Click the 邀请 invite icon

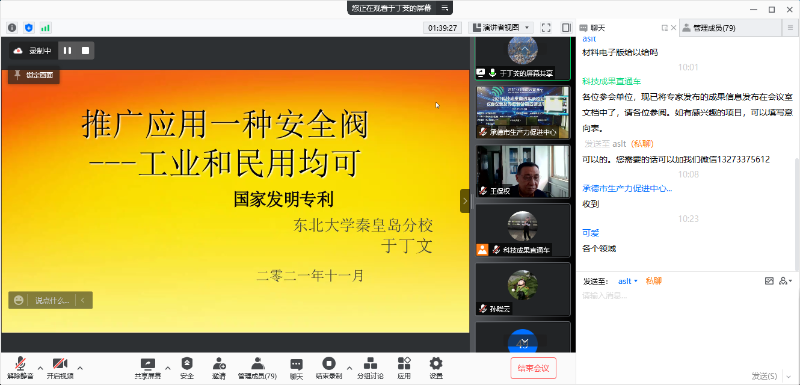tap(219, 368)
